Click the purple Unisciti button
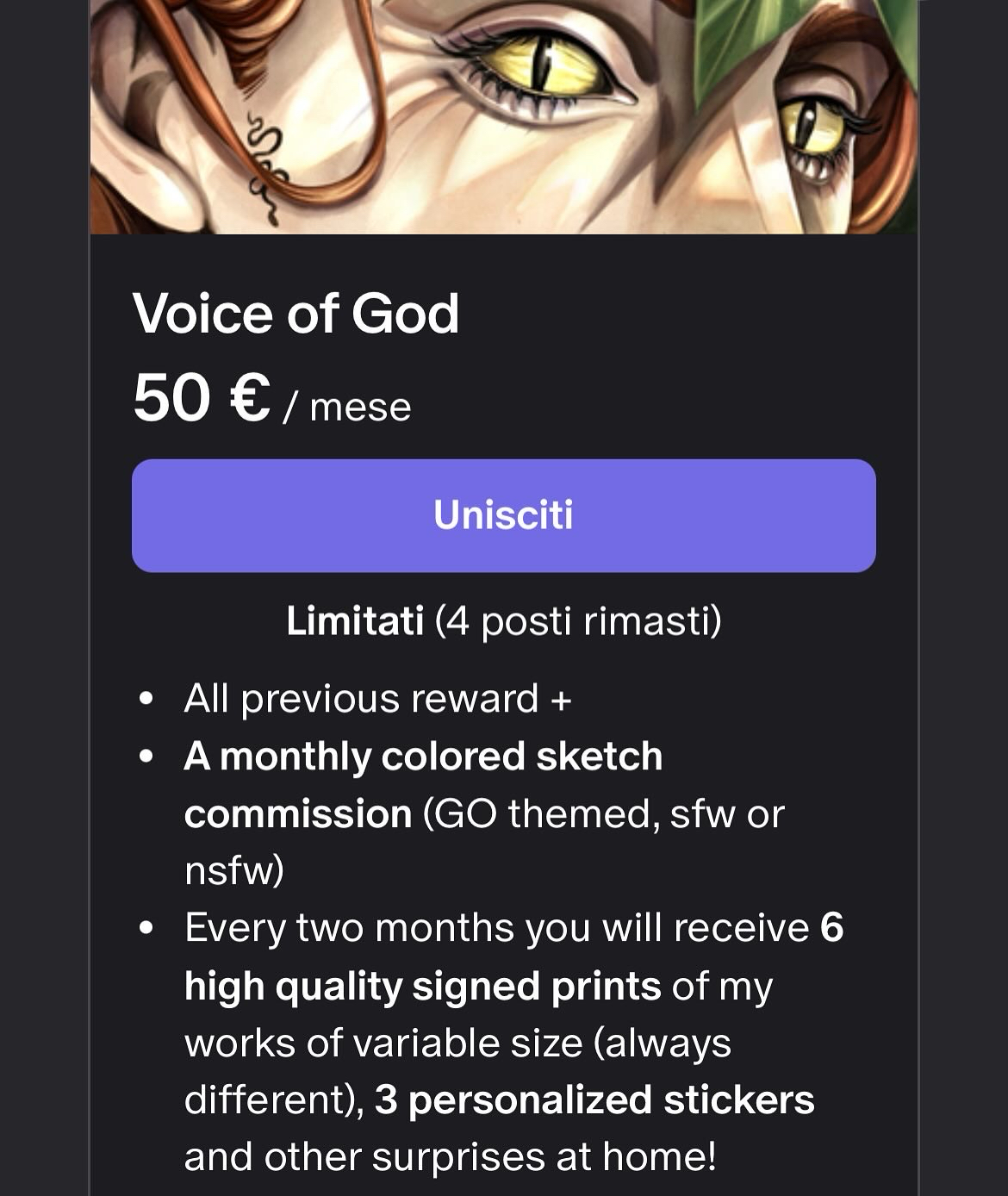1008x1196 pixels. (x=503, y=515)
